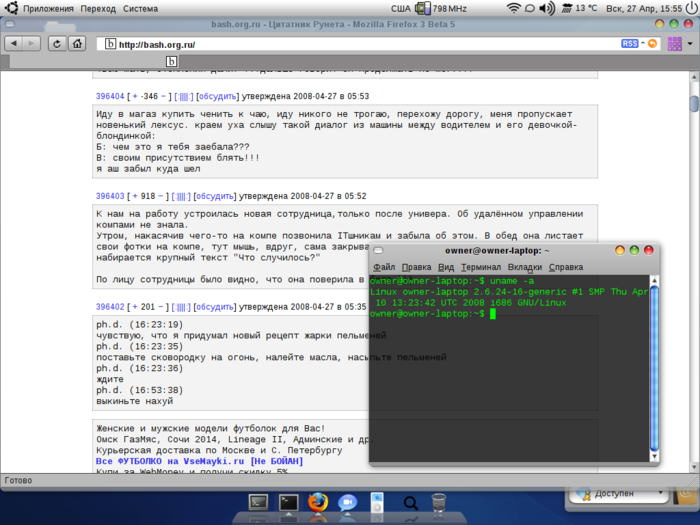Screen dimensions: 700x525
Task: Open обсудить link for quote 396403
Action: pos(215,196)
